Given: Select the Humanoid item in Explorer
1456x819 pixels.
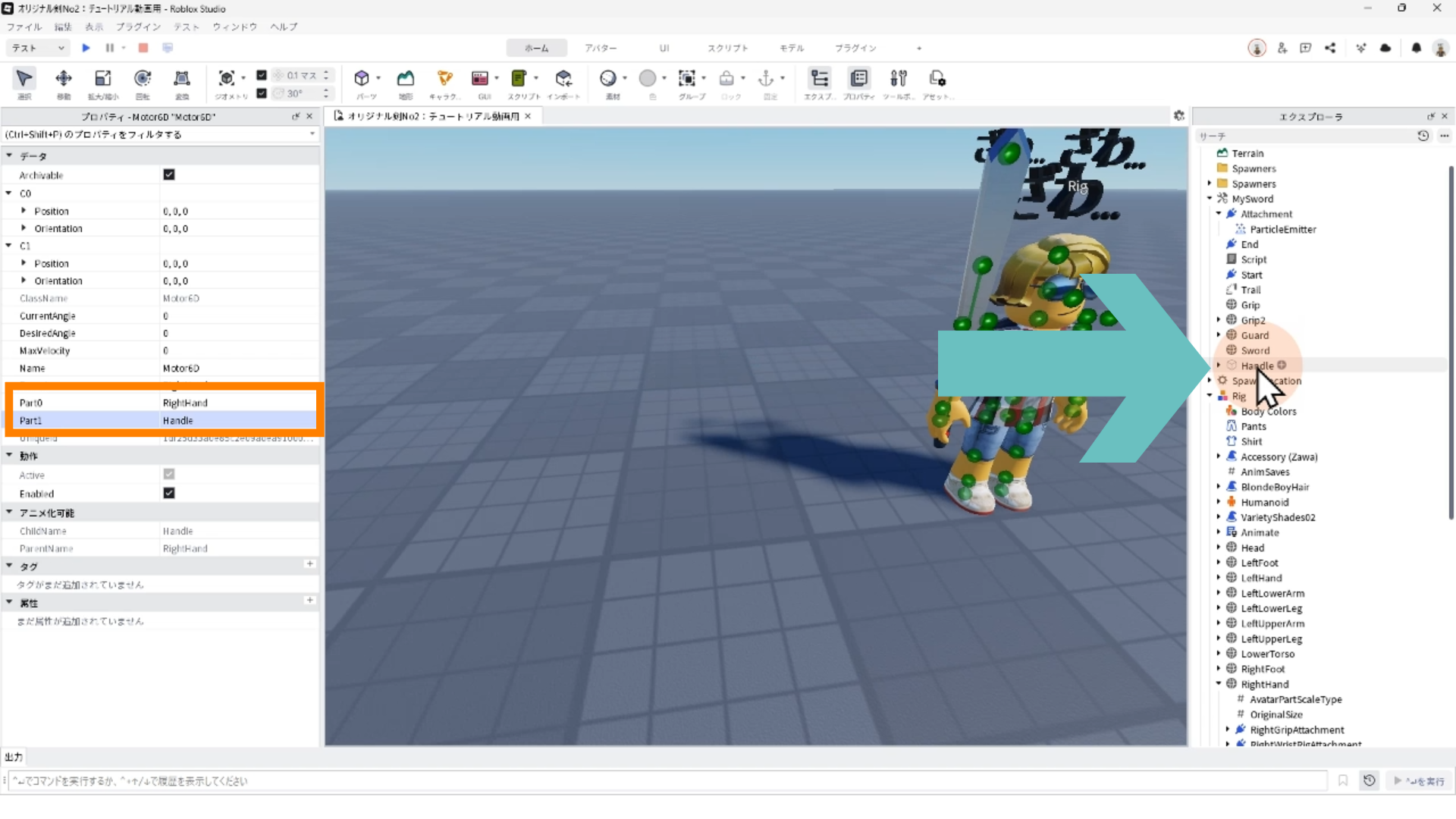Looking at the screenshot, I should click(x=1264, y=502).
